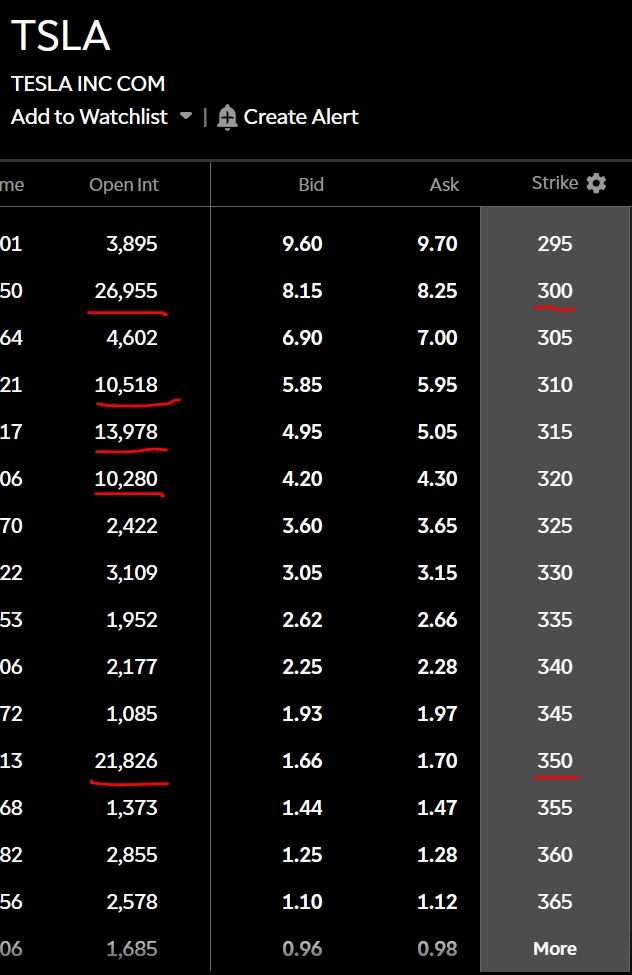Select the 360 strike
This screenshot has height=975, width=632.
pos(555,854)
